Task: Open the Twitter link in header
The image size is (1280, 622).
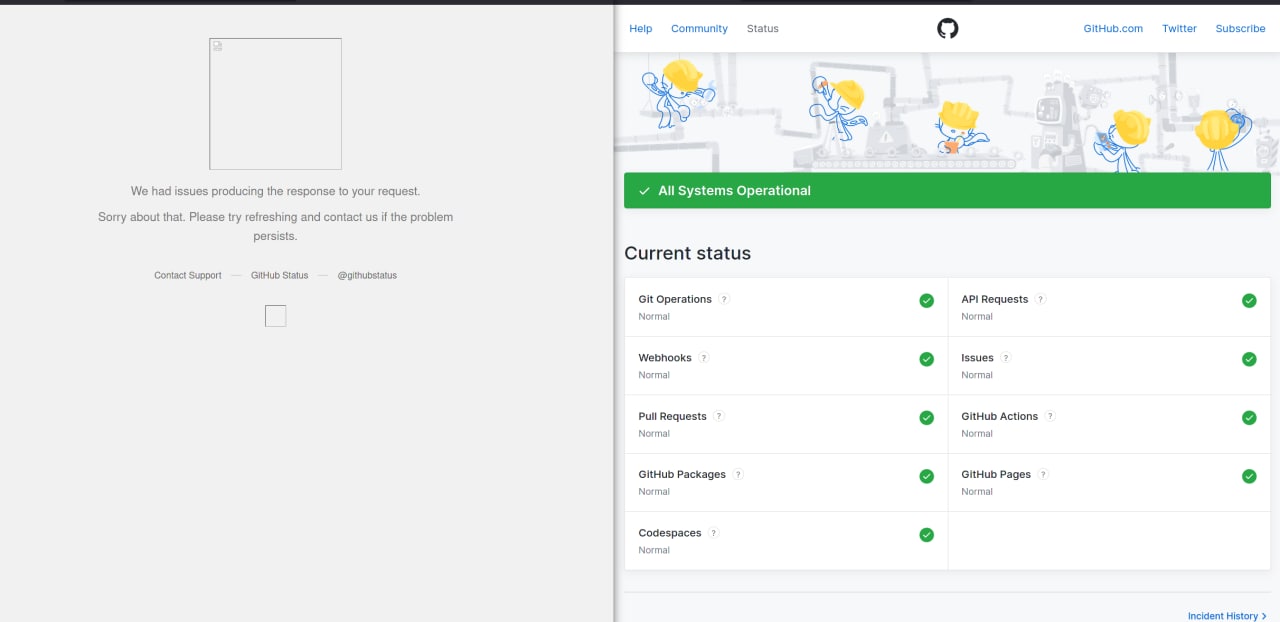Action: click(x=1179, y=29)
